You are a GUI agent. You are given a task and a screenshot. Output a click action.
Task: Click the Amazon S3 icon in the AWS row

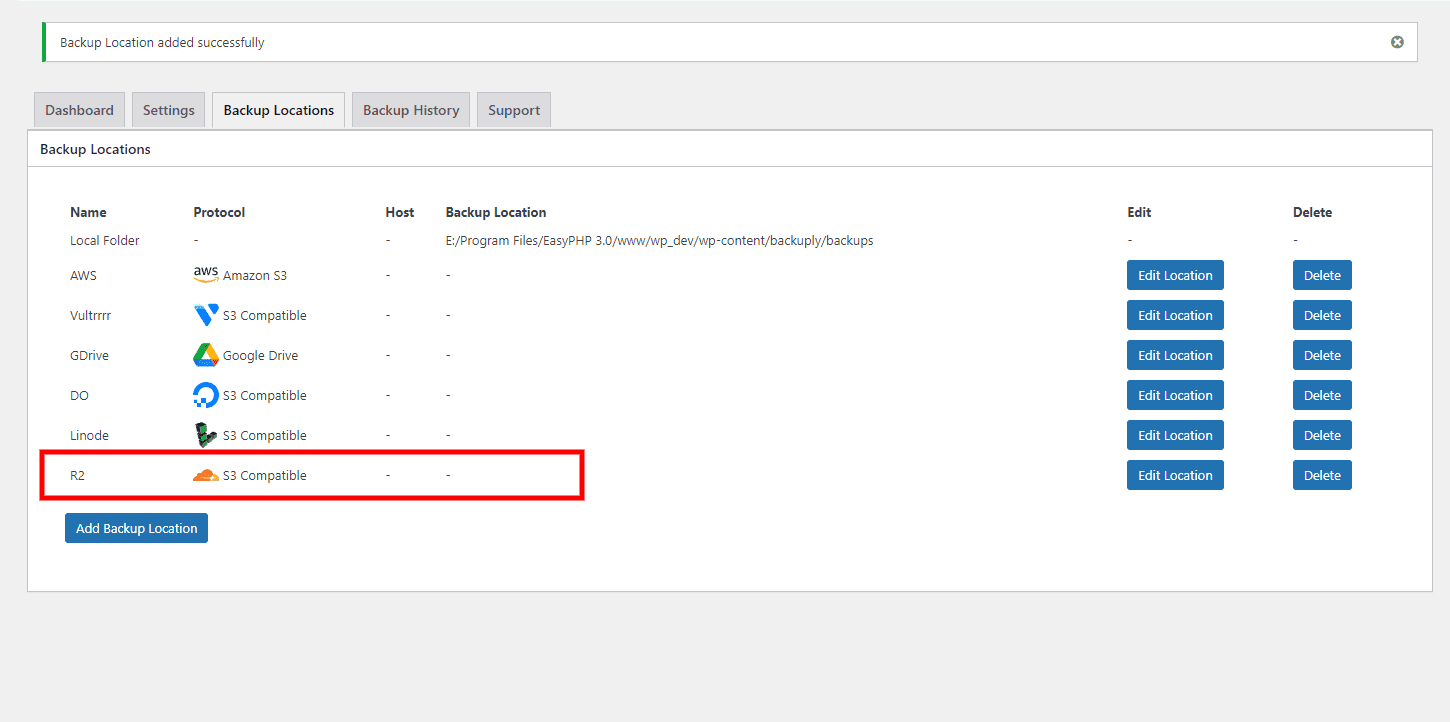[x=205, y=273]
